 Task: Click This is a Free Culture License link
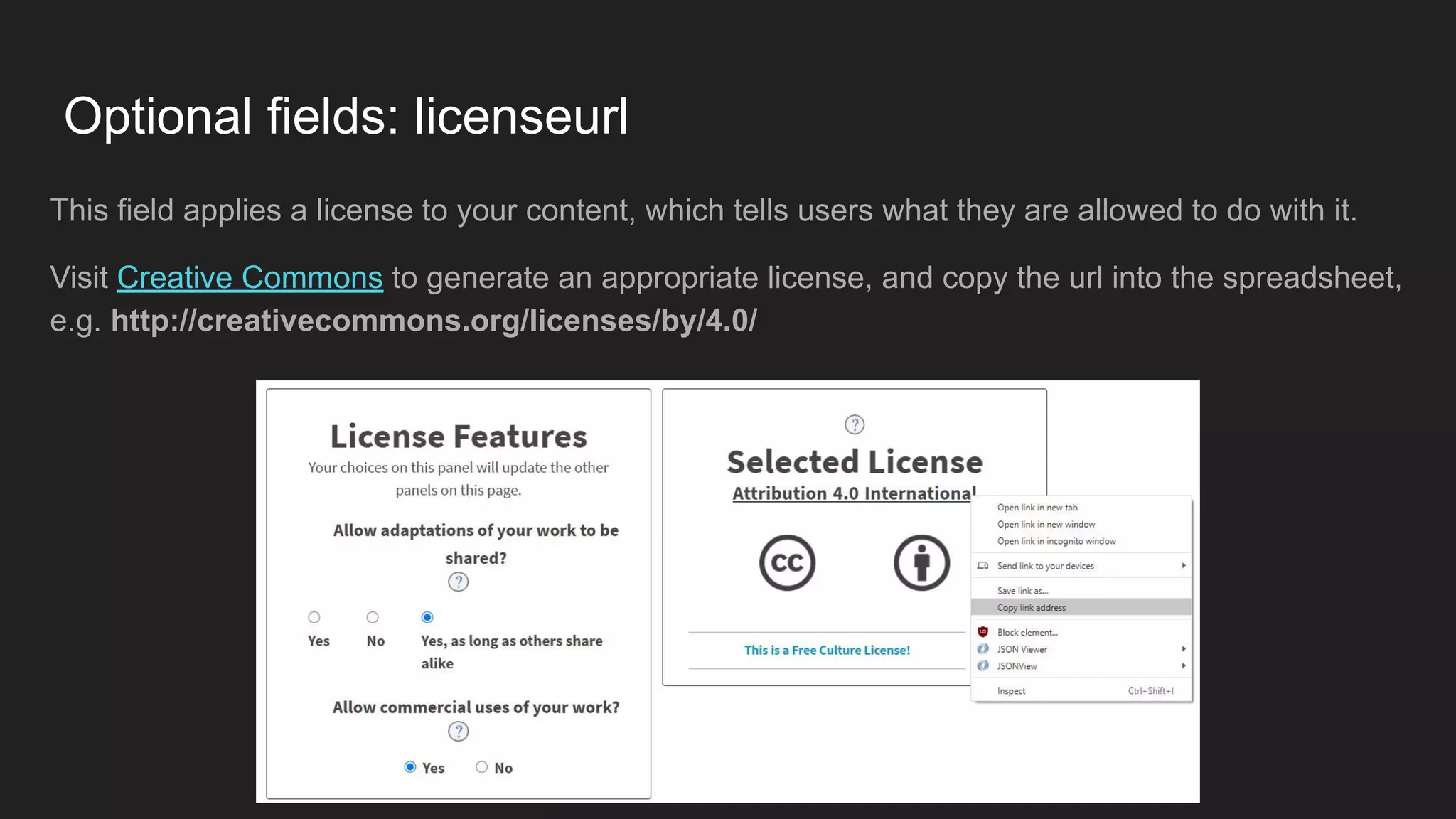pyautogui.click(x=827, y=651)
